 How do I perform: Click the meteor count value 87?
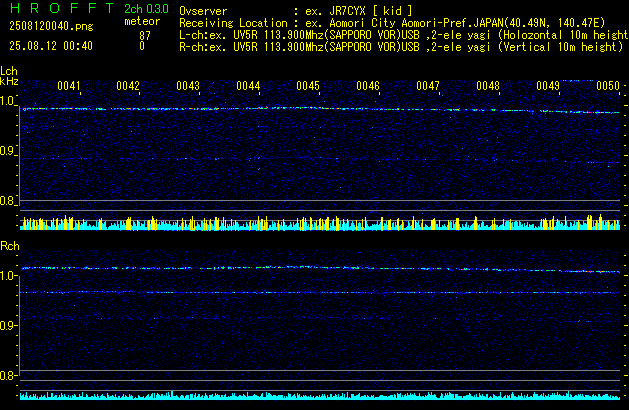pos(145,36)
